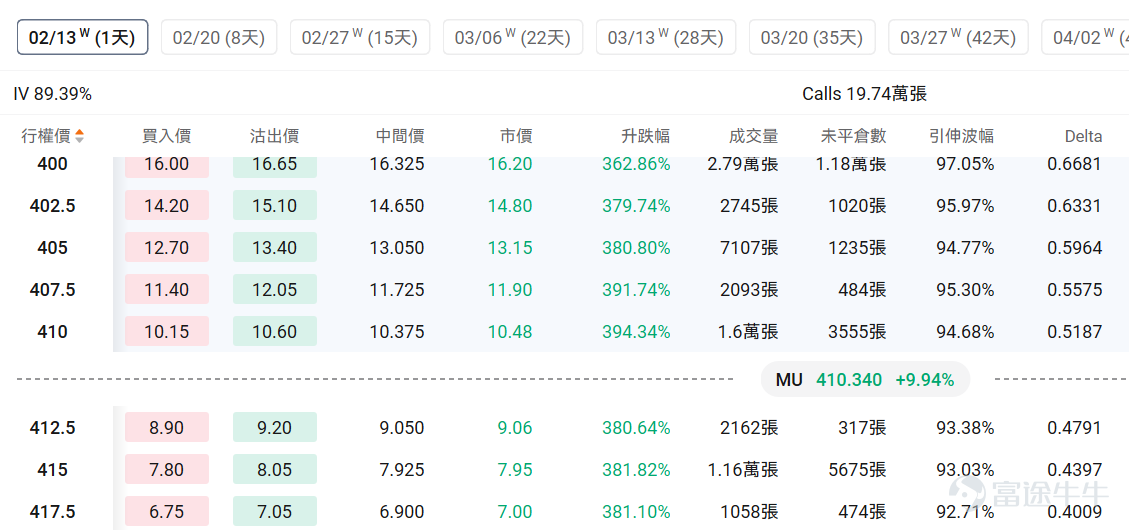Click mid price 7.925
The height and width of the screenshot is (530, 1129).
point(402,470)
